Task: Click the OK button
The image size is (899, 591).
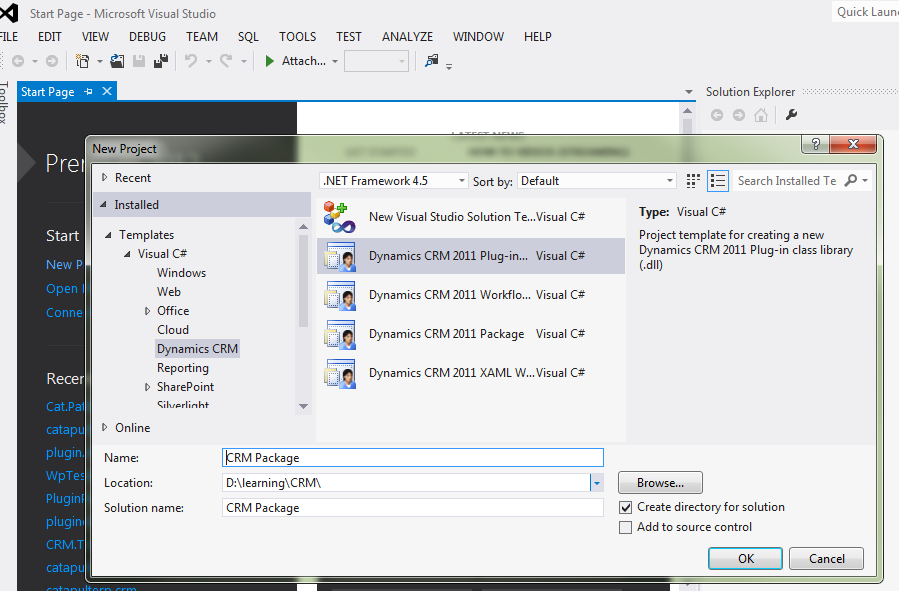Action: pyautogui.click(x=745, y=559)
